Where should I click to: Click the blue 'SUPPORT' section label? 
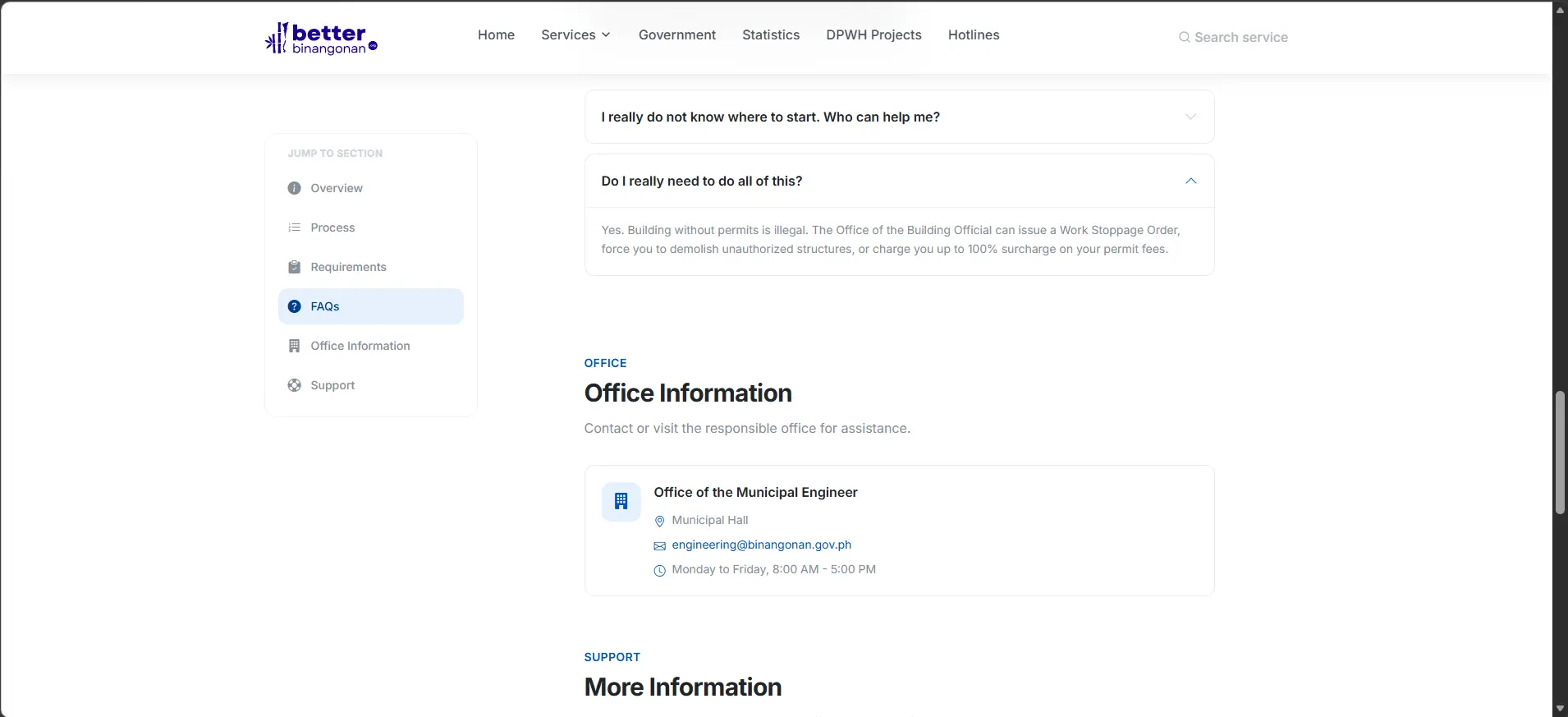[612, 657]
